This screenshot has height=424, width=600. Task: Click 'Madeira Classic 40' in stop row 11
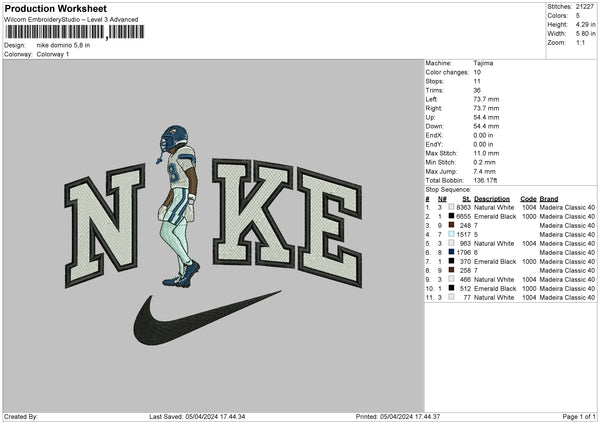567,298
